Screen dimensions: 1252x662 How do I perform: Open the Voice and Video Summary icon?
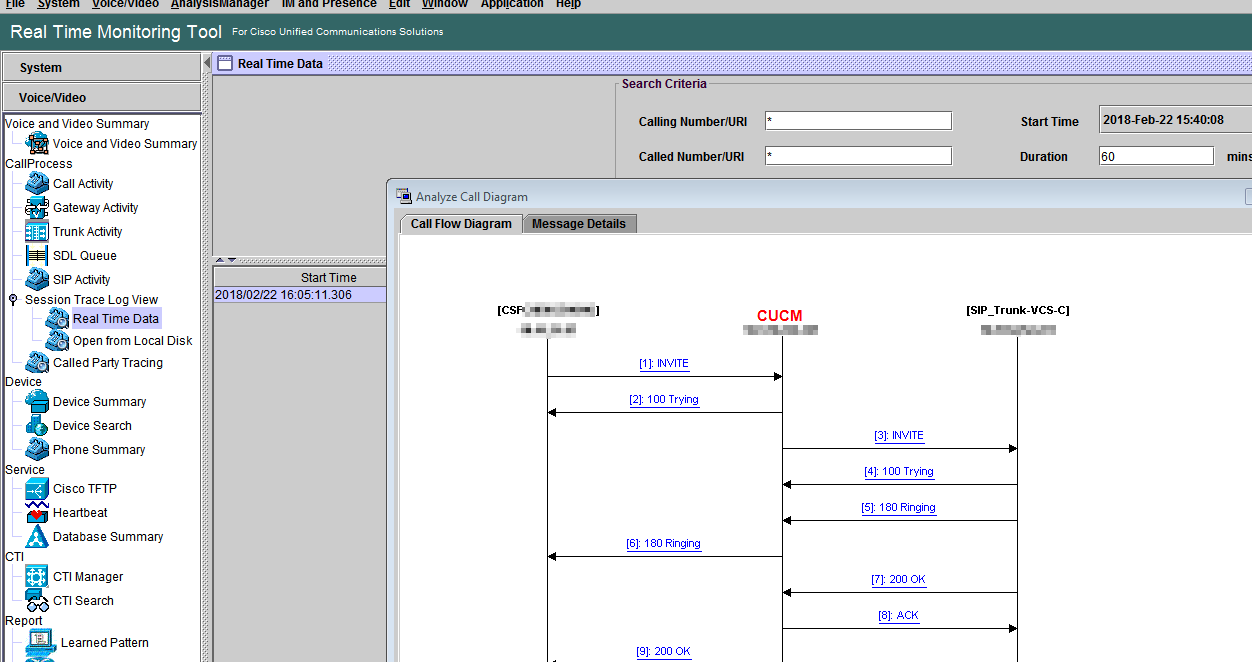(37, 144)
